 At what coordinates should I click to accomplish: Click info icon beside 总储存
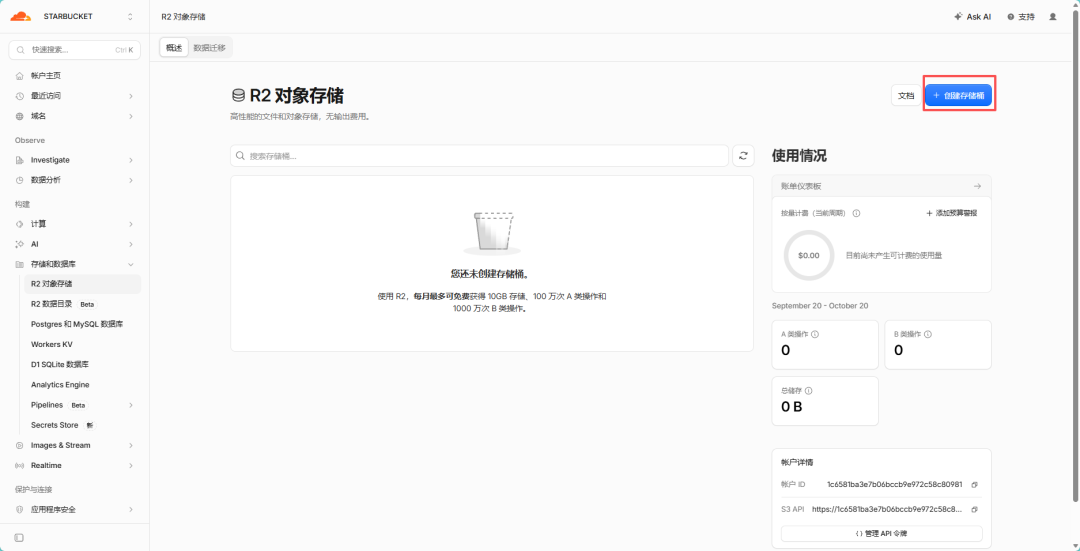coord(808,391)
